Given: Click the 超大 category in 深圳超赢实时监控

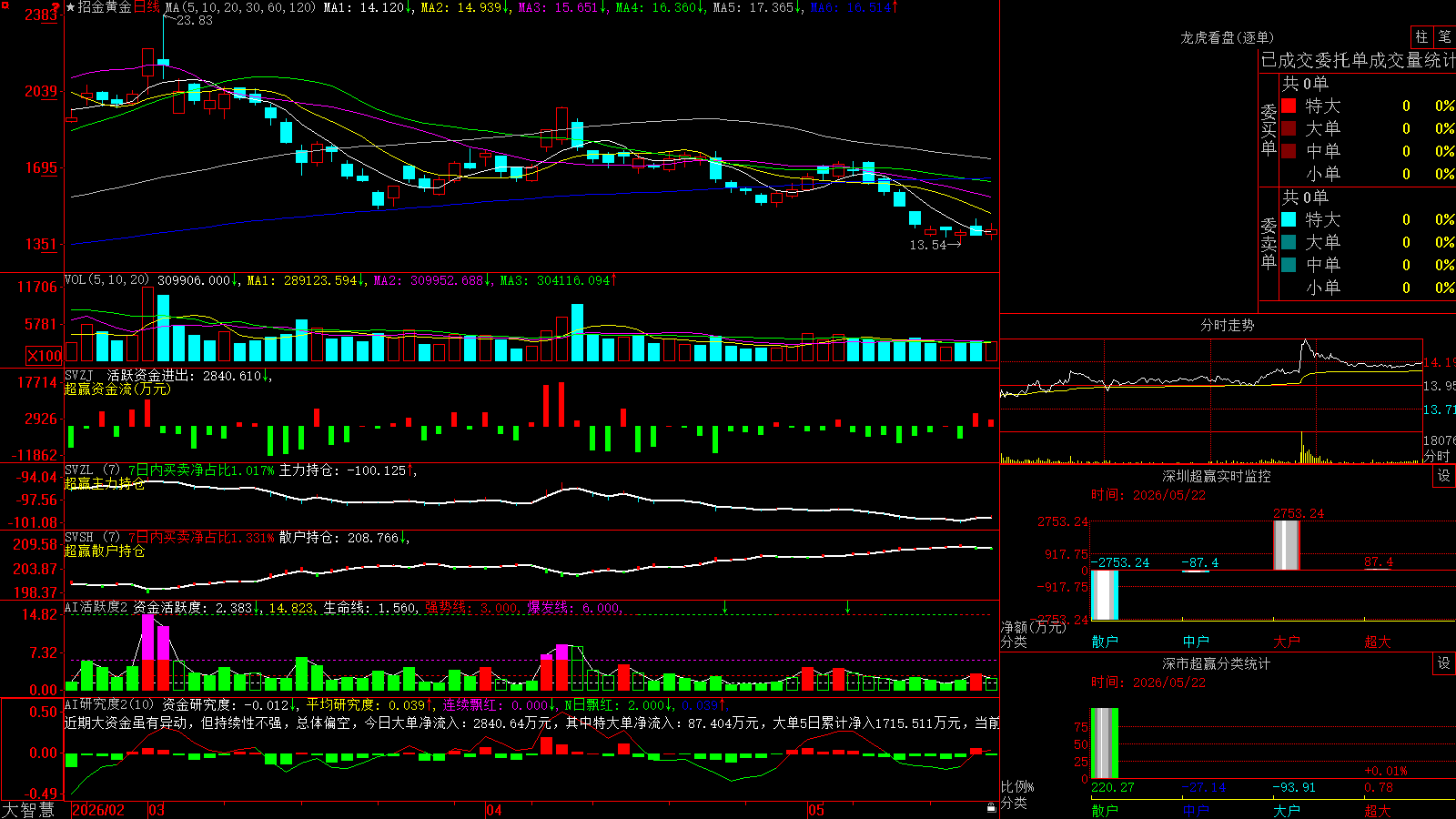Looking at the screenshot, I should pyautogui.click(x=1378, y=642).
